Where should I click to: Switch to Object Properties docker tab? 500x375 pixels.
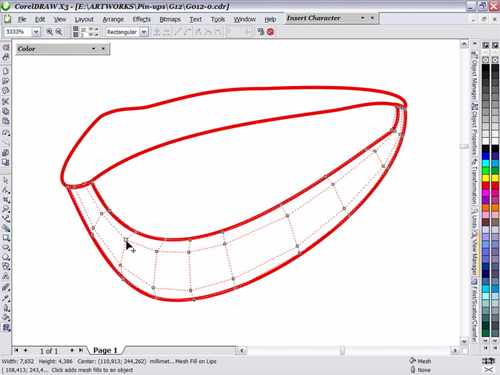[475, 129]
